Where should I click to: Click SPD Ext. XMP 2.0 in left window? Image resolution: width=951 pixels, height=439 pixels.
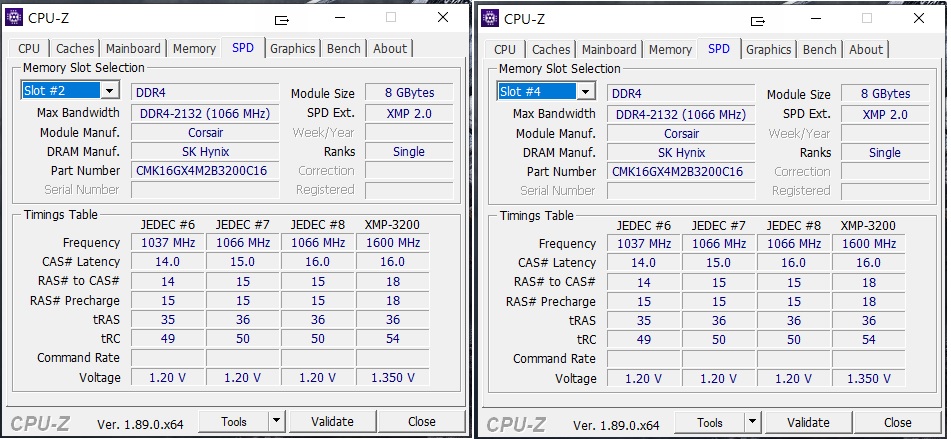click(x=409, y=113)
